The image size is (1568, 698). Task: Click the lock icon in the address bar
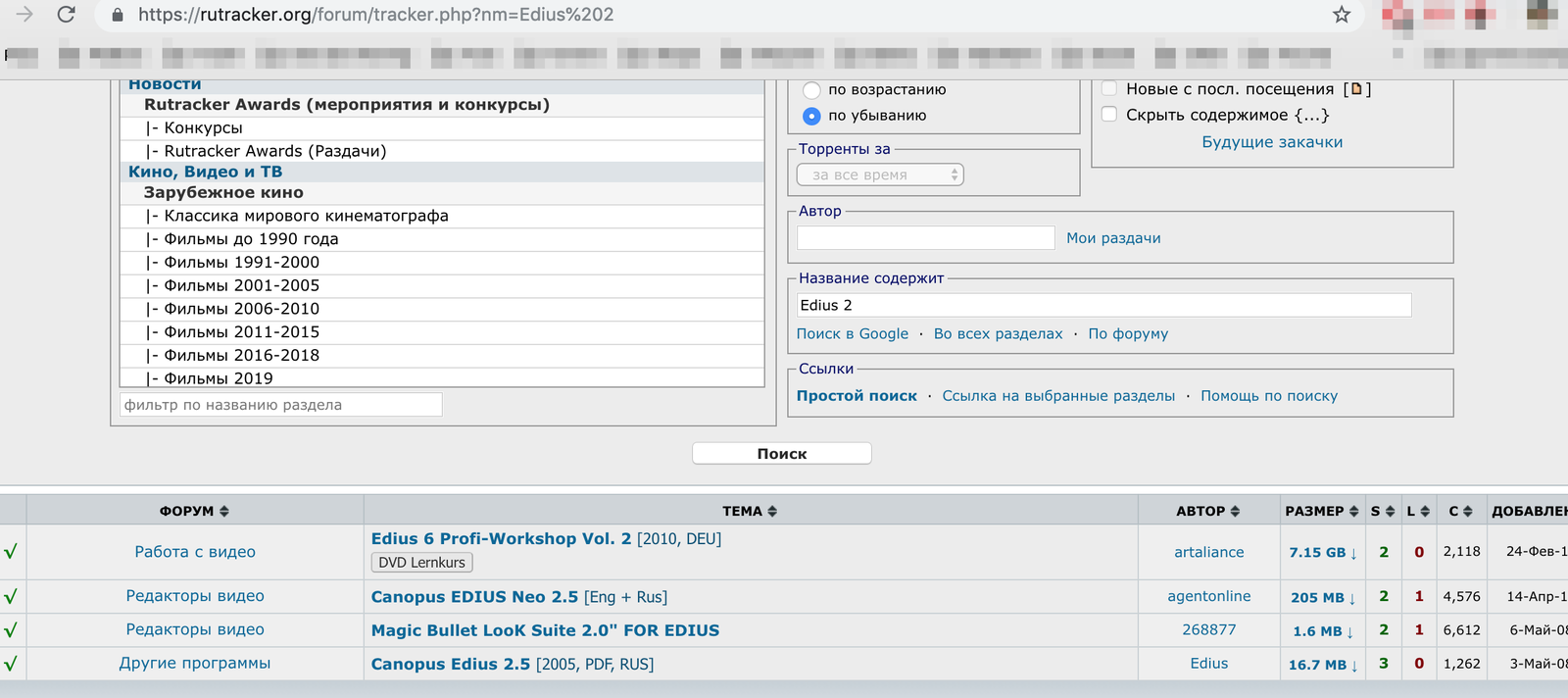point(118,15)
